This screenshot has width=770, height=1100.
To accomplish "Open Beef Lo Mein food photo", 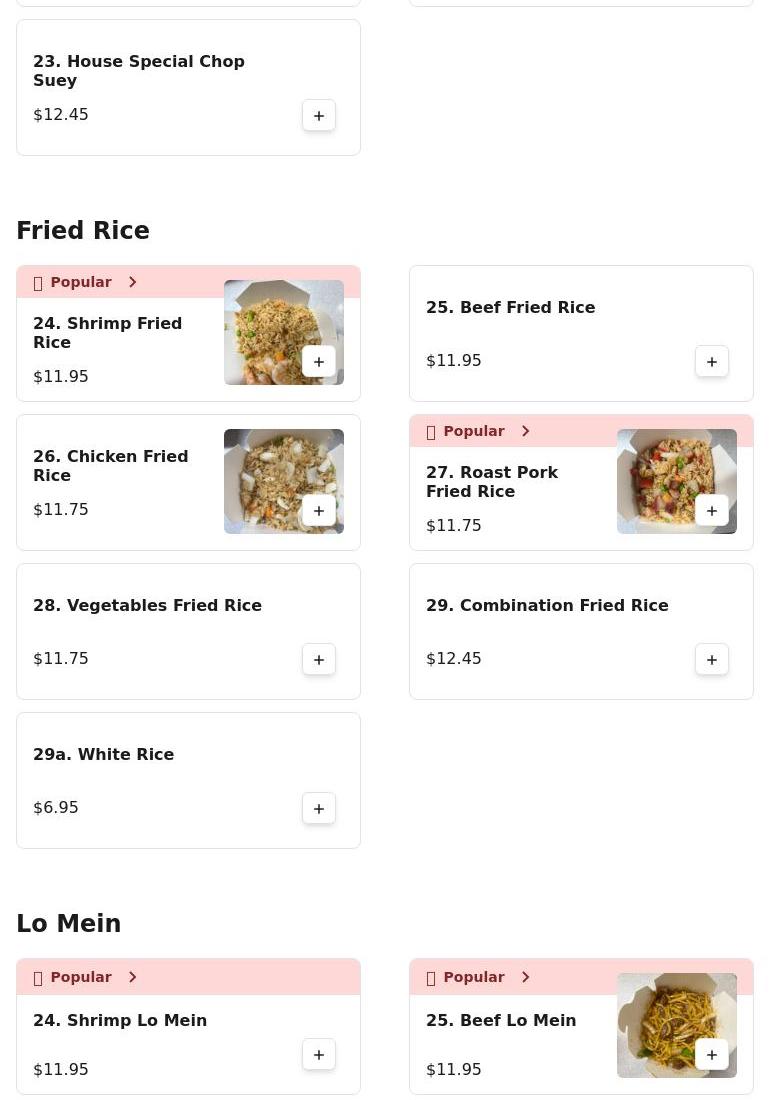I will (676, 1025).
